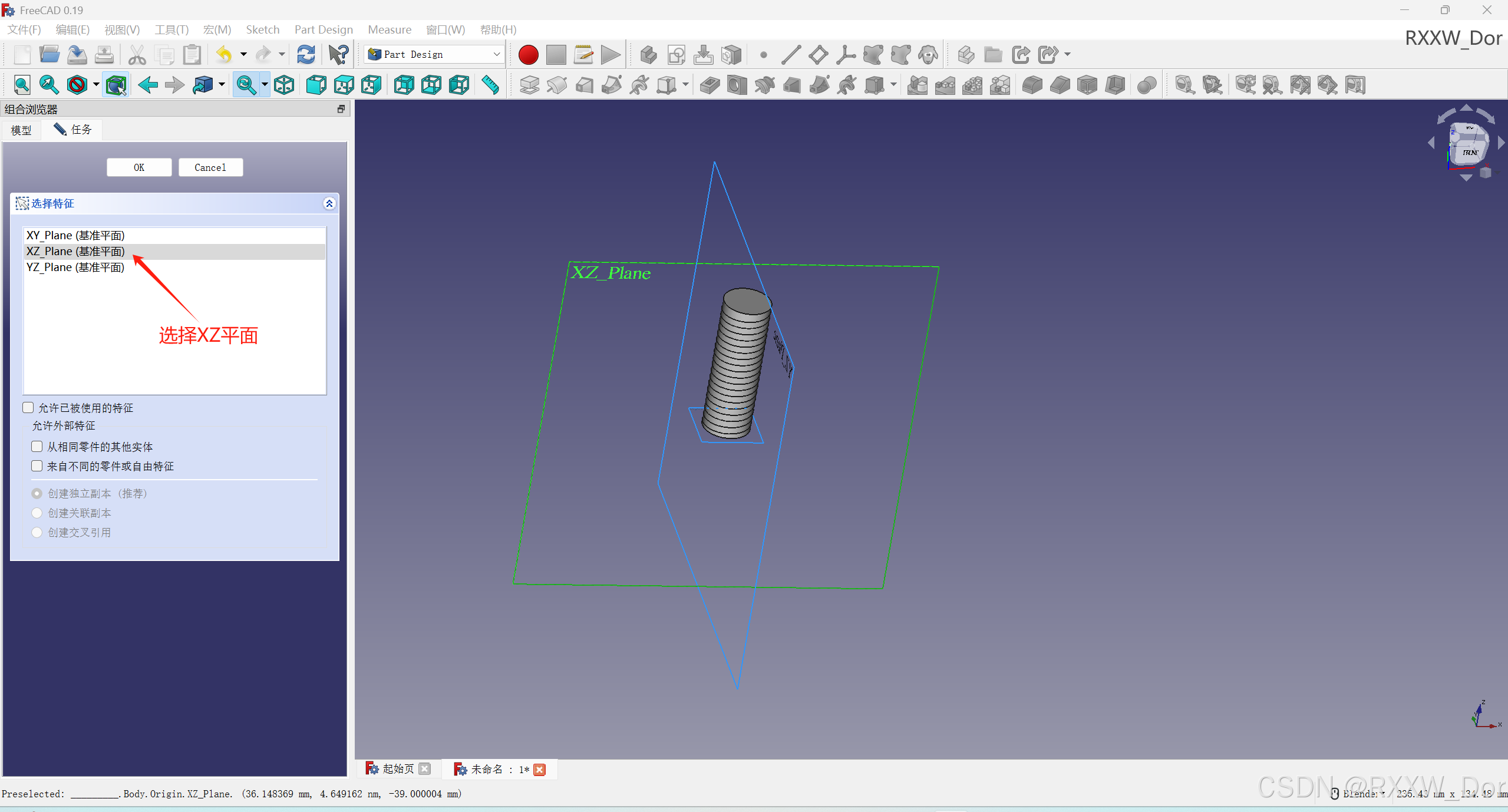This screenshot has width=1508, height=812.
Task: Select the Mirrored transformation tool
Action: (918, 85)
